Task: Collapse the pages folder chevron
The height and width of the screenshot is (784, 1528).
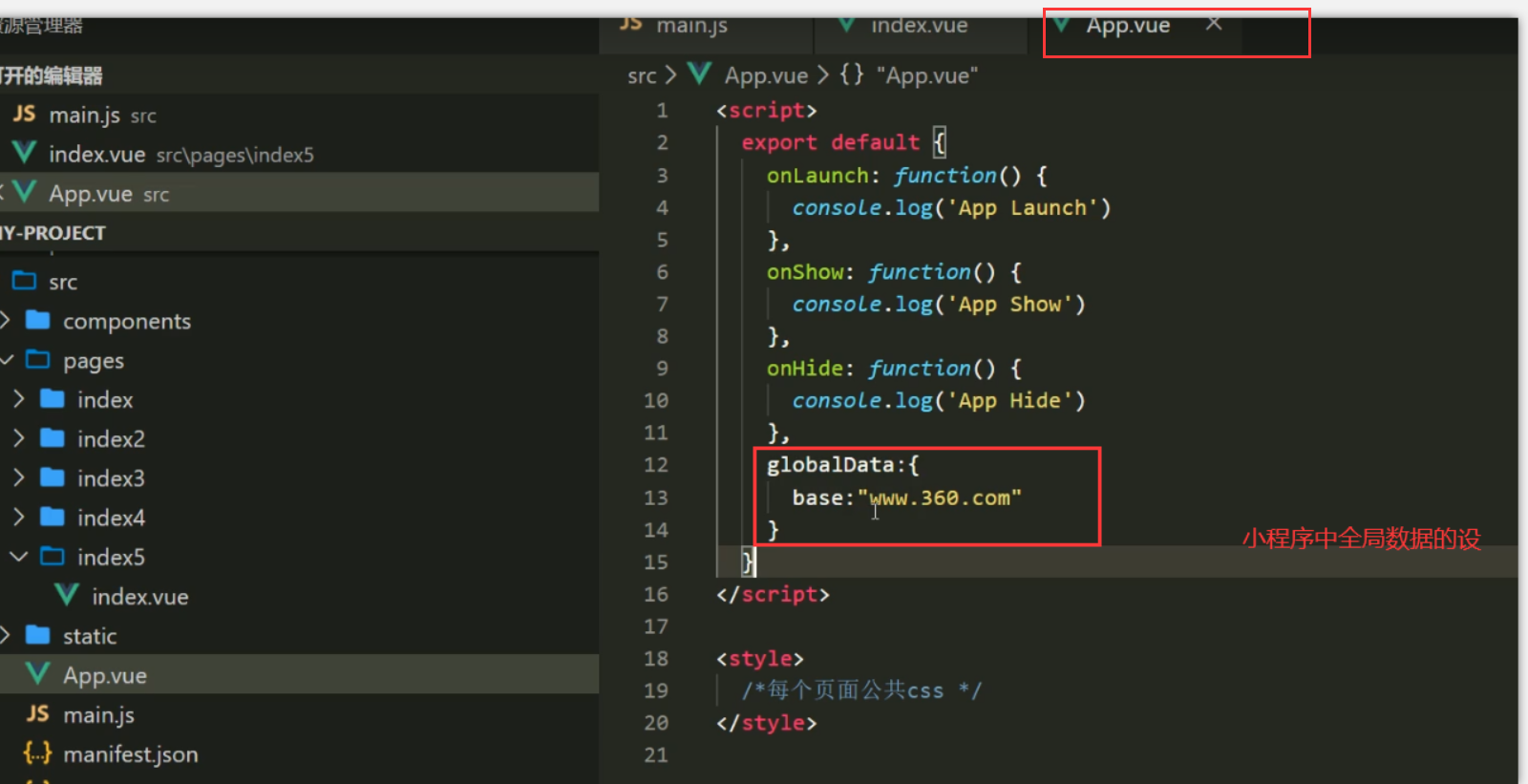Action: click(x=7, y=360)
